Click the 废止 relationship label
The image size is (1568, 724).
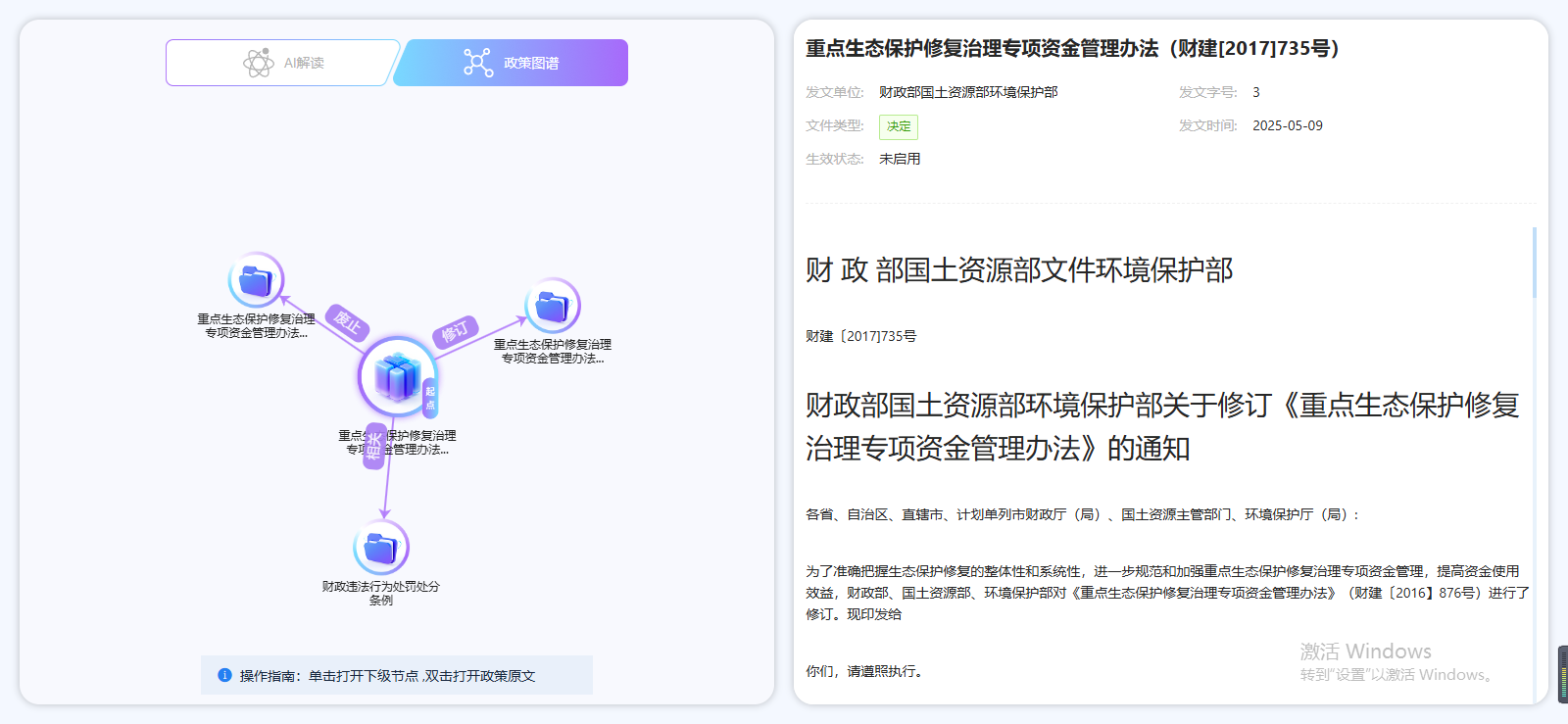[x=347, y=322]
